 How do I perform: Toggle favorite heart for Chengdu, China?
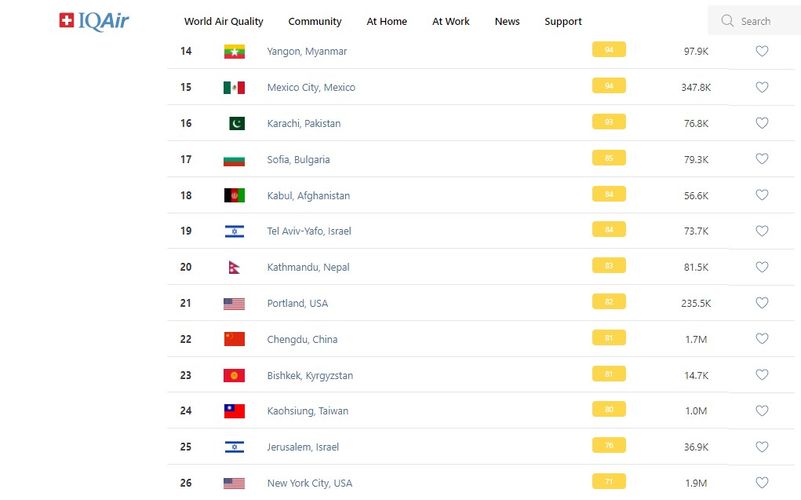click(x=762, y=339)
